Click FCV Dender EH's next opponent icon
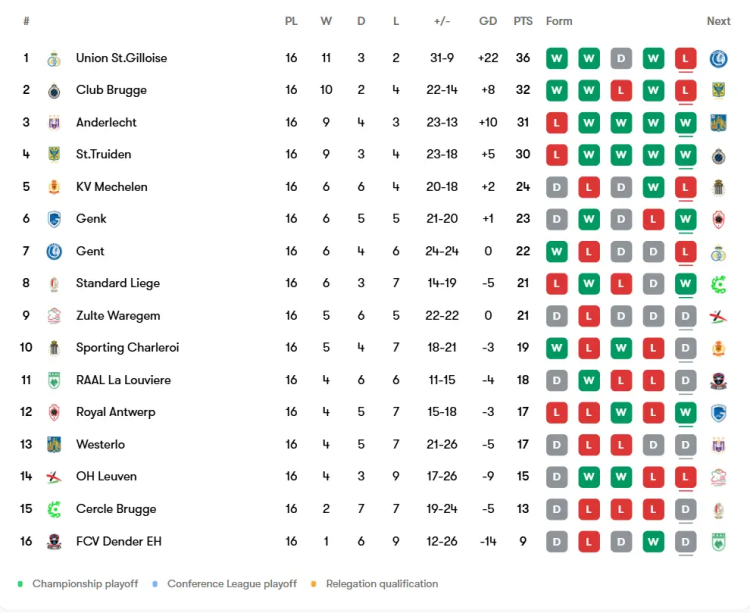The height and width of the screenshot is (613, 750). pyautogui.click(x=718, y=541)
